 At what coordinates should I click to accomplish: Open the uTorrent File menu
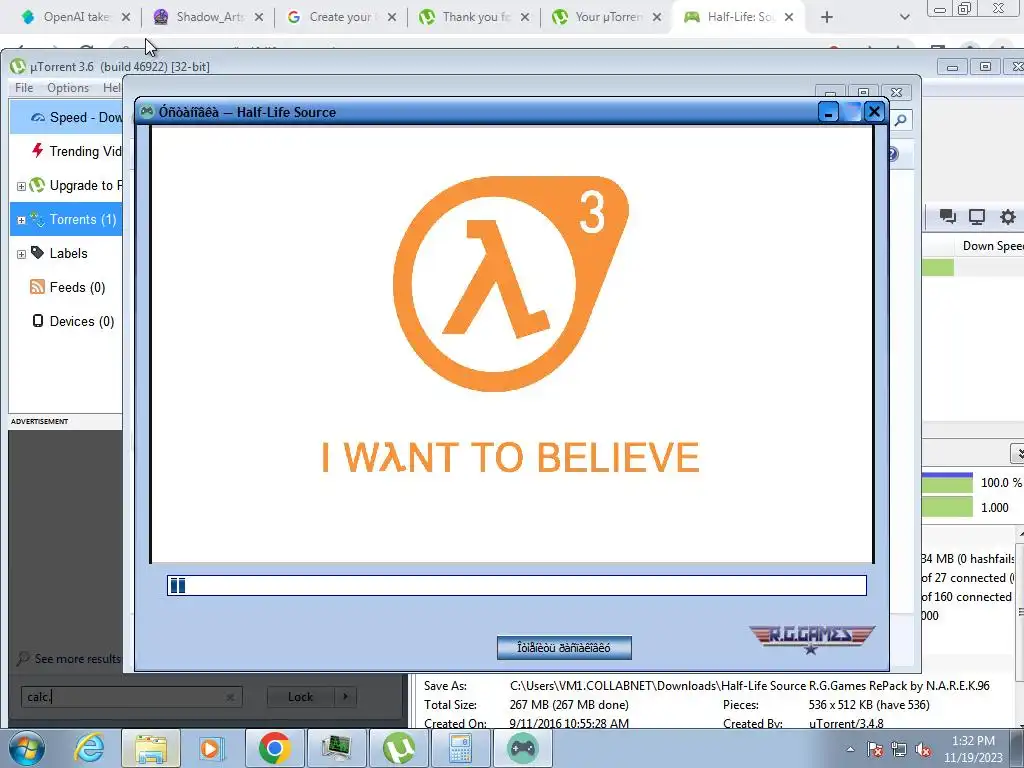point(24,88)
